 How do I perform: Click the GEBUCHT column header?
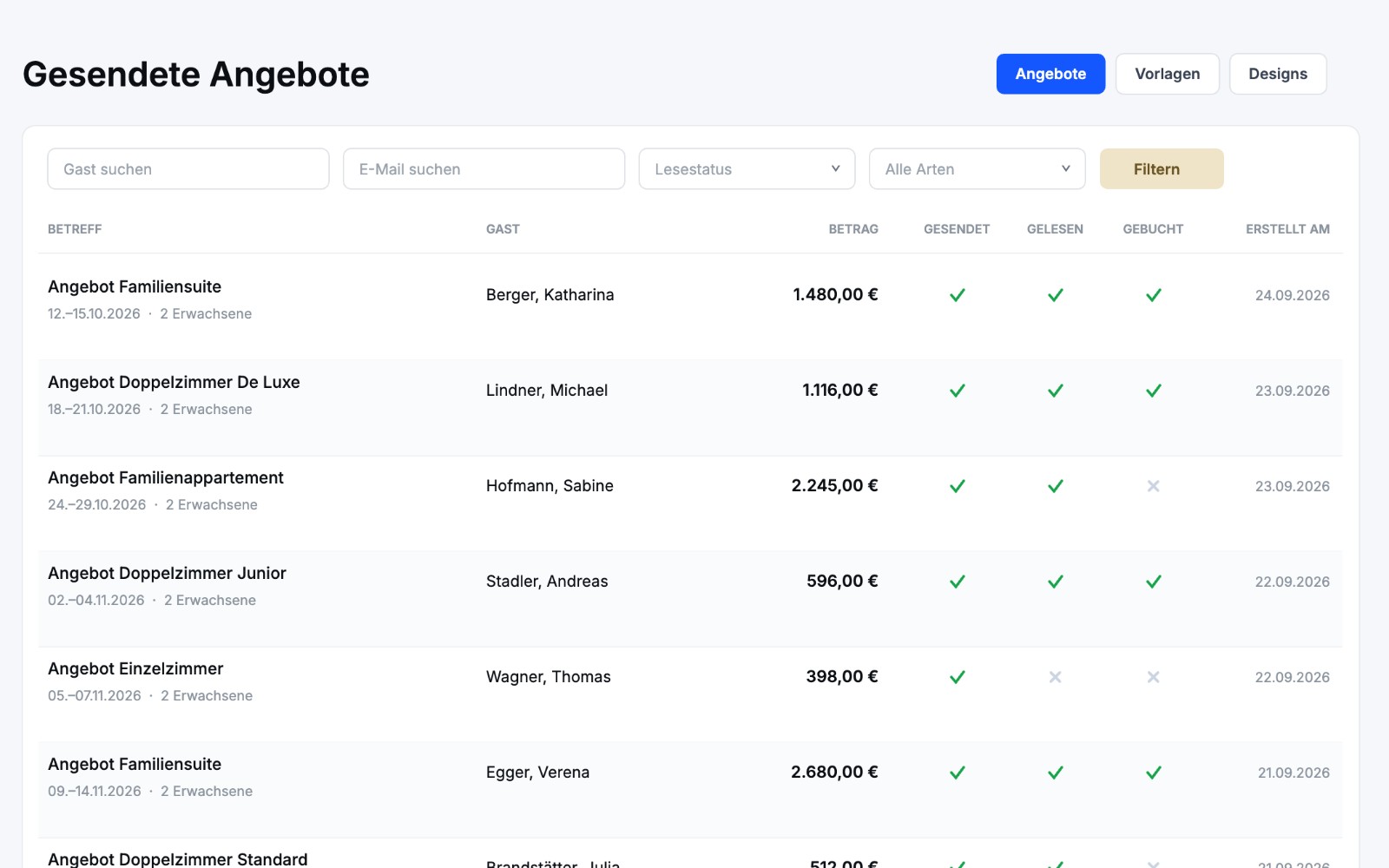tap(1153, 229)
